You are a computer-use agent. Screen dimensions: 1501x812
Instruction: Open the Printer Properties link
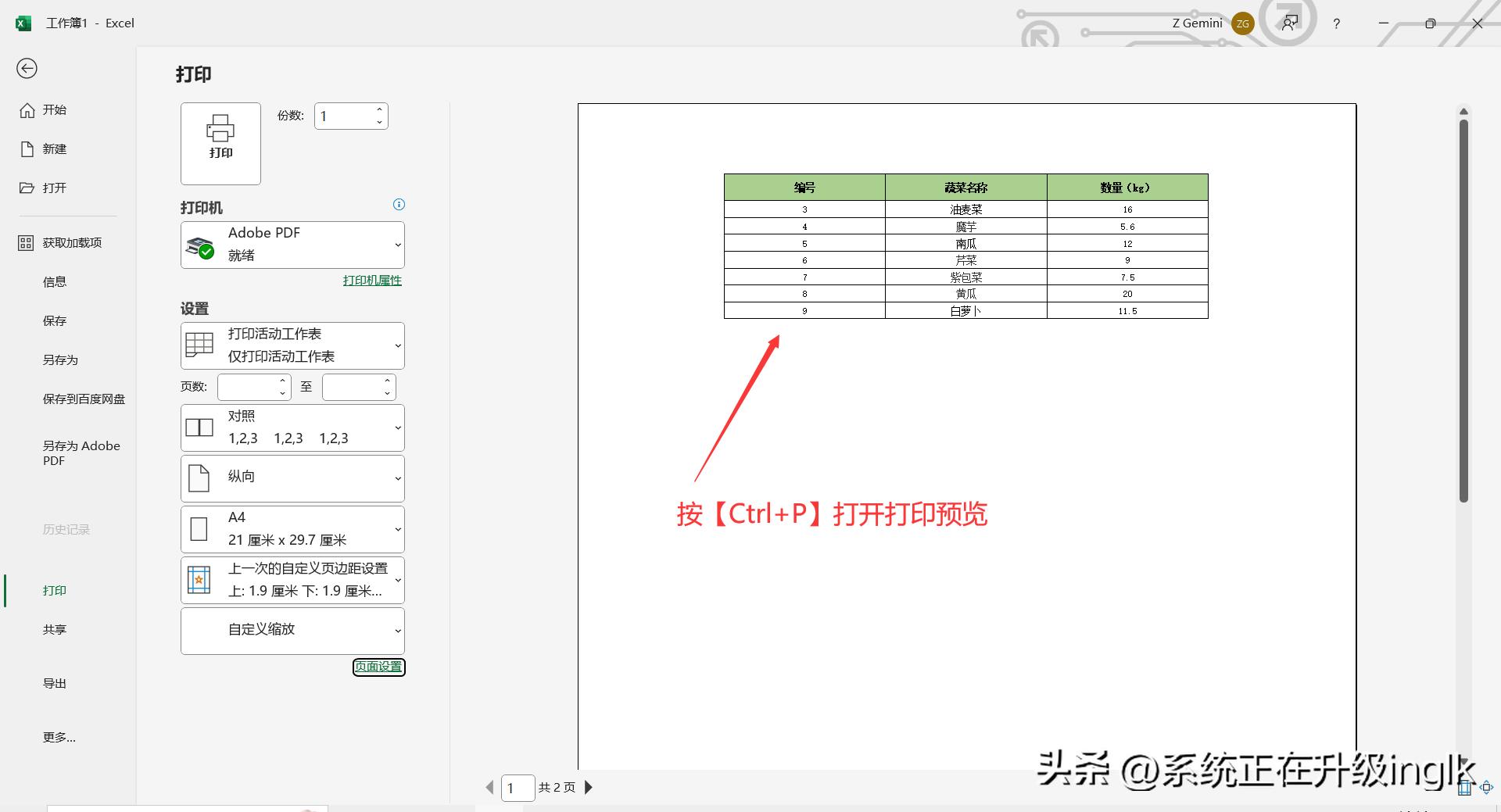[x=372, y=281]
